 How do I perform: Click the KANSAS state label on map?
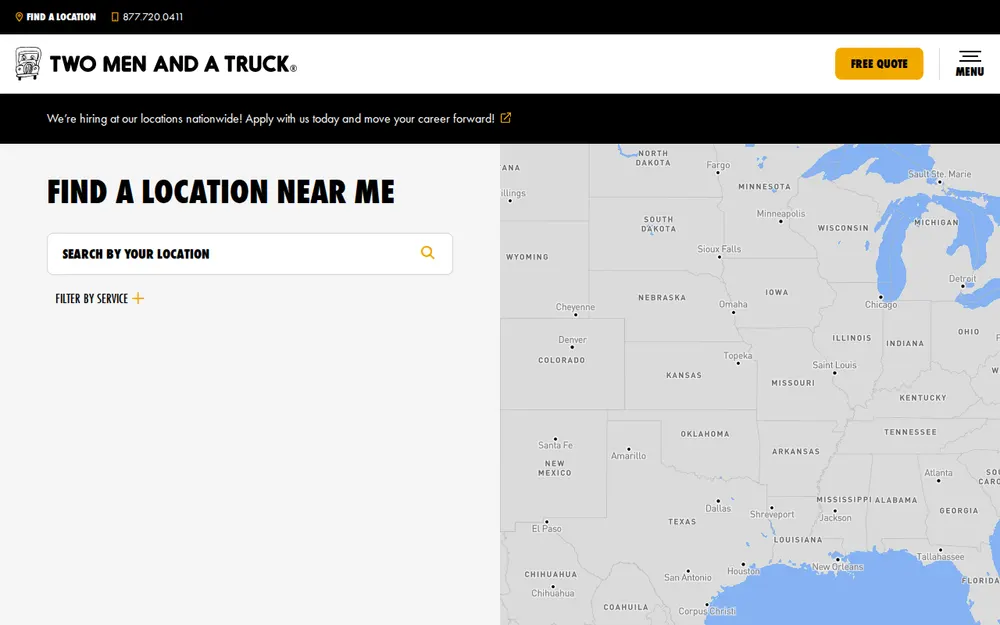(x=684, y=375)
